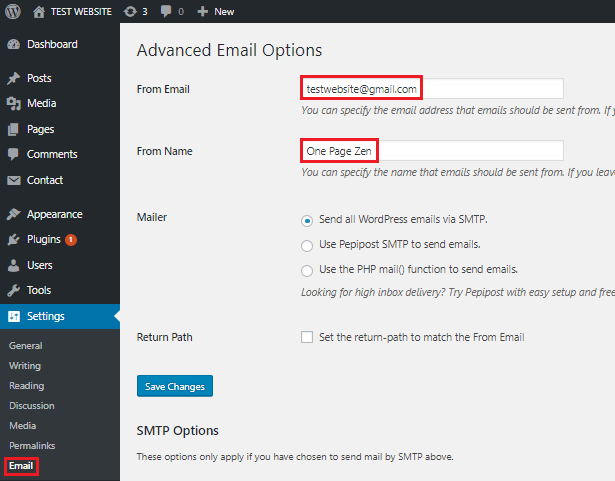This screenshot has width=615, height=481.
Task: Open the Contact envelope icon
Action: 14,180
